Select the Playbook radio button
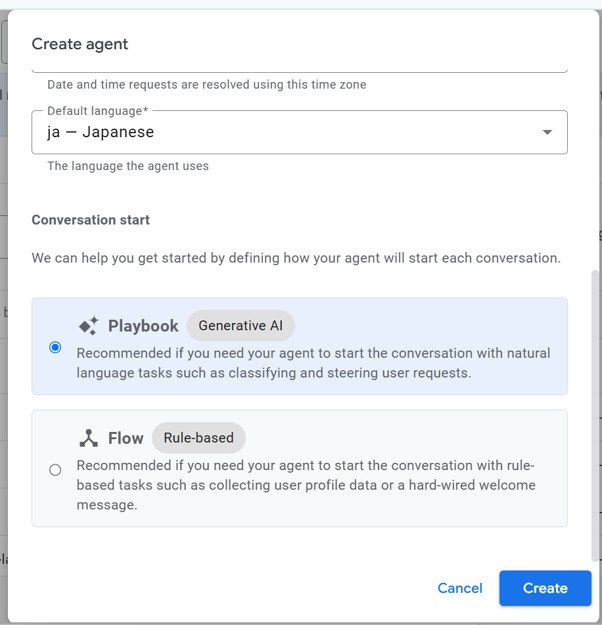The width and height of the screenshot is (602, 625). [x=55, y=347]
